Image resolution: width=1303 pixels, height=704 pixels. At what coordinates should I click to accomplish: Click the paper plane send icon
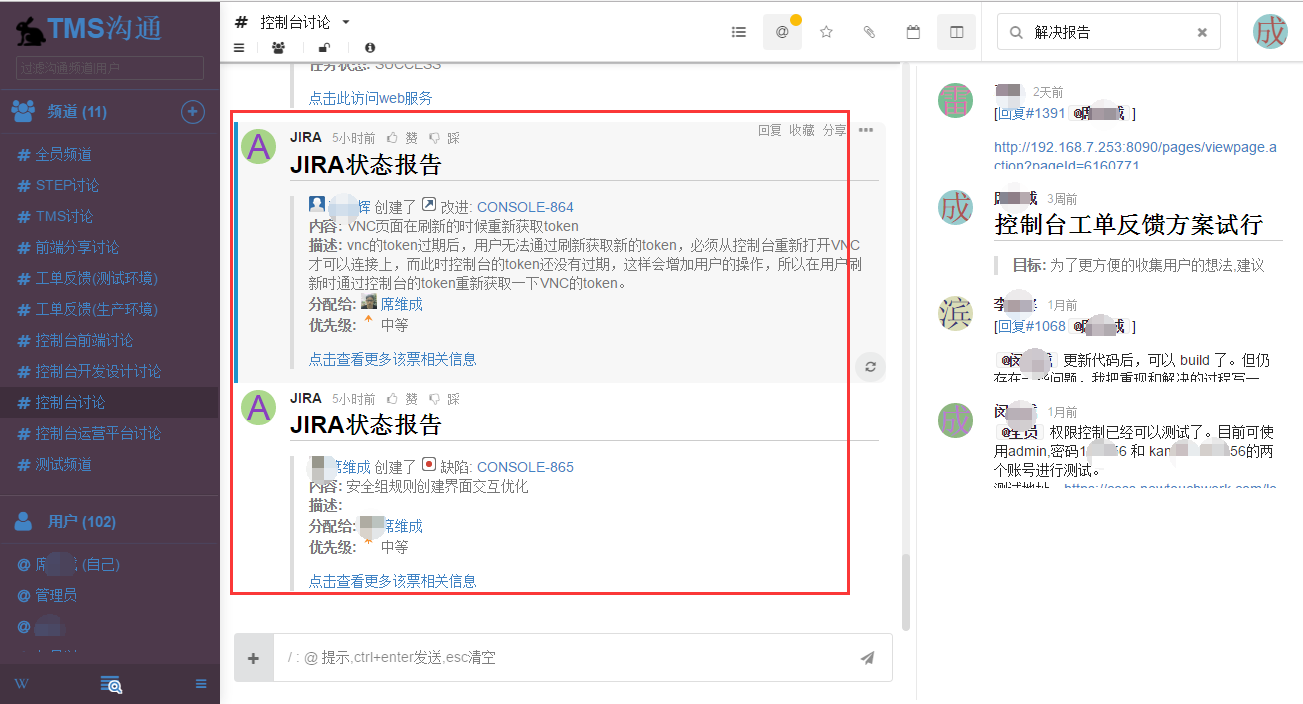(867, 658)
